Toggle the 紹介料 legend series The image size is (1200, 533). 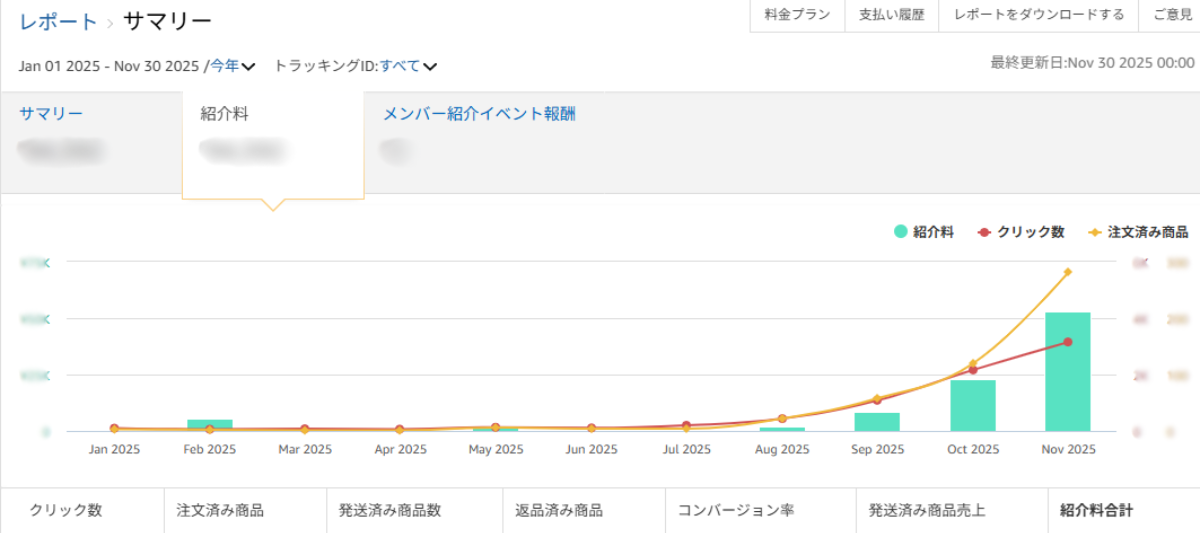(x=924, y=232)
